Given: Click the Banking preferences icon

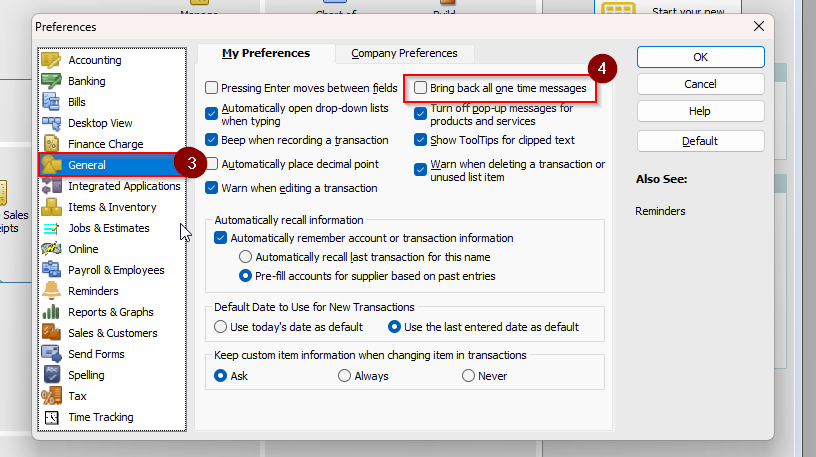Looking at the screenshot, I should pos(51,81).
